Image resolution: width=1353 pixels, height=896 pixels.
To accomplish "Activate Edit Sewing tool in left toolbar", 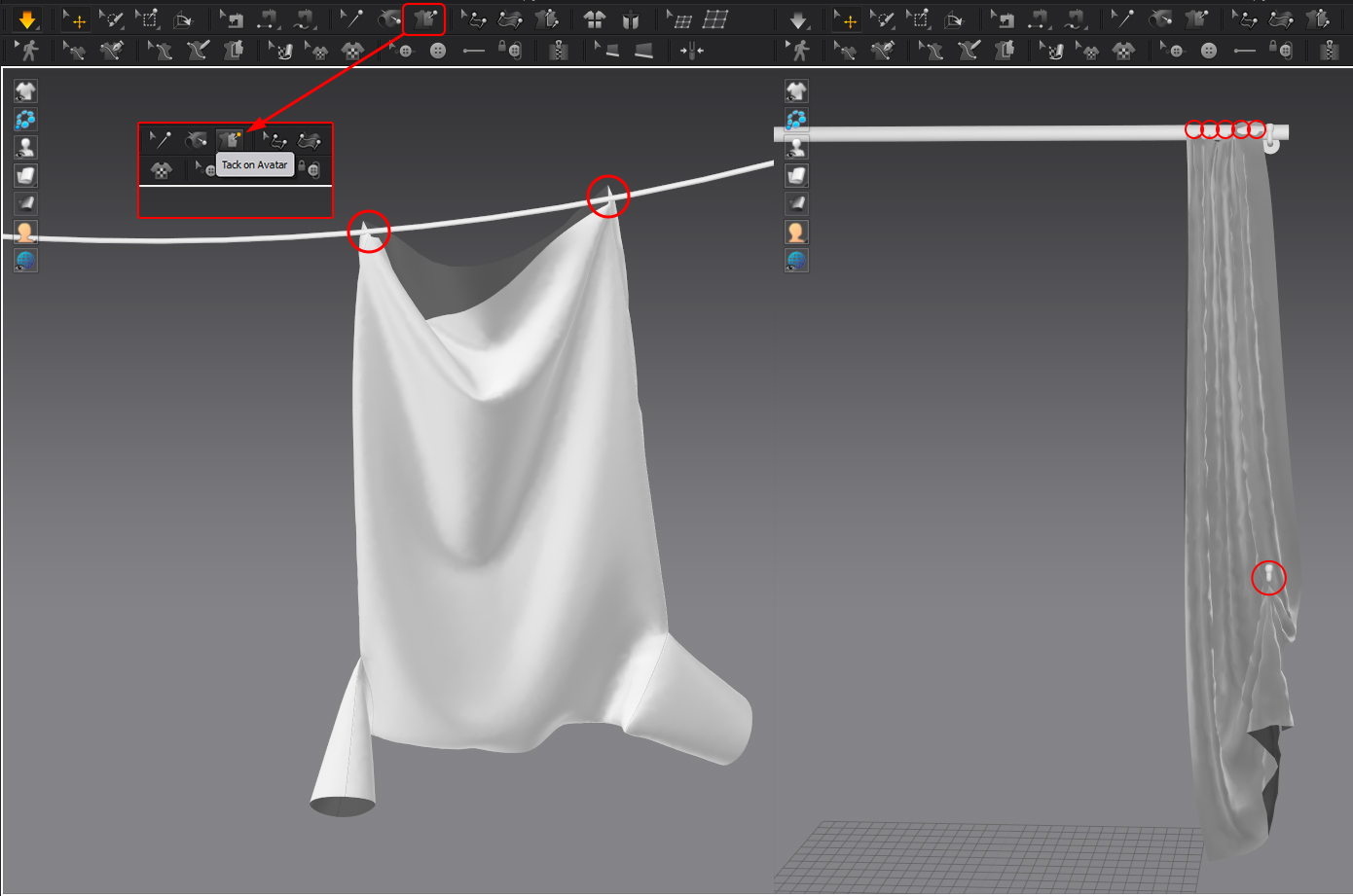I will point(231,18).
